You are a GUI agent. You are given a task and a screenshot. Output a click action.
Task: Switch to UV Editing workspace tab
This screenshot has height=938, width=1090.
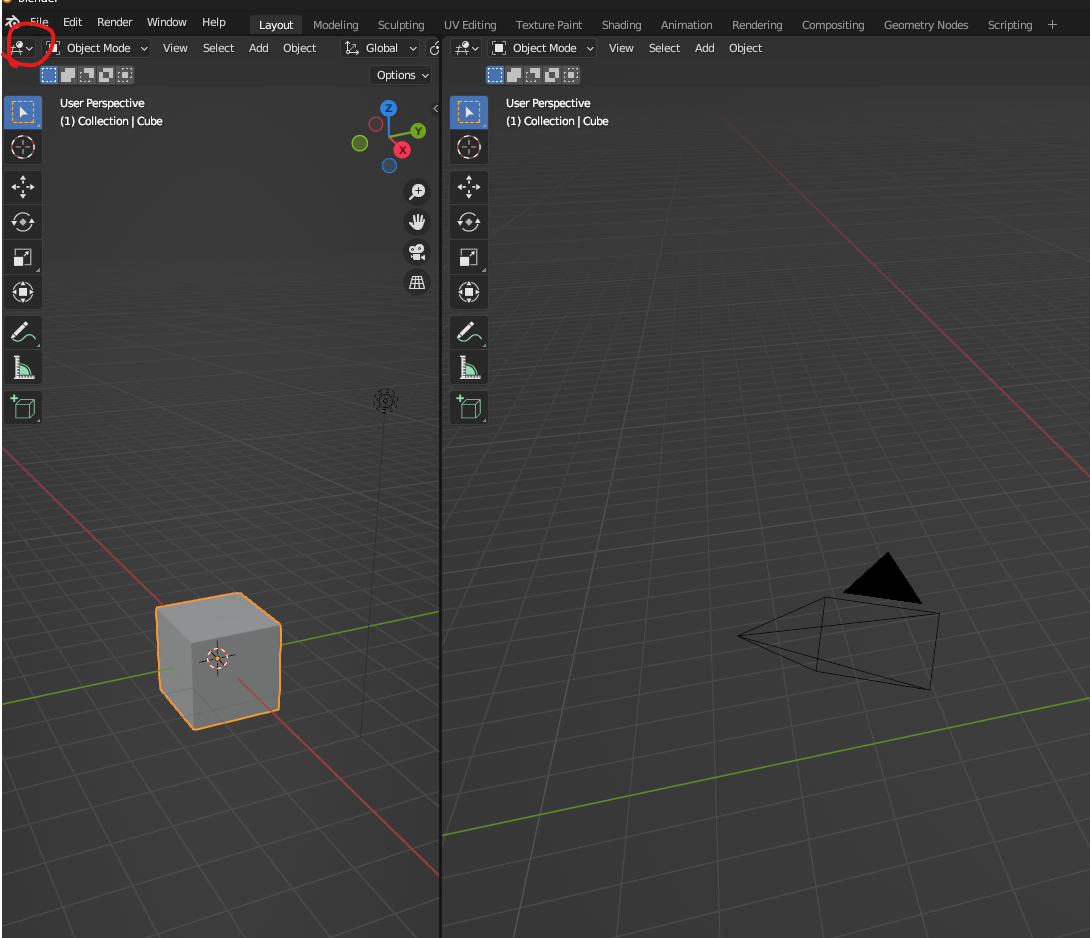coord(470,25)
